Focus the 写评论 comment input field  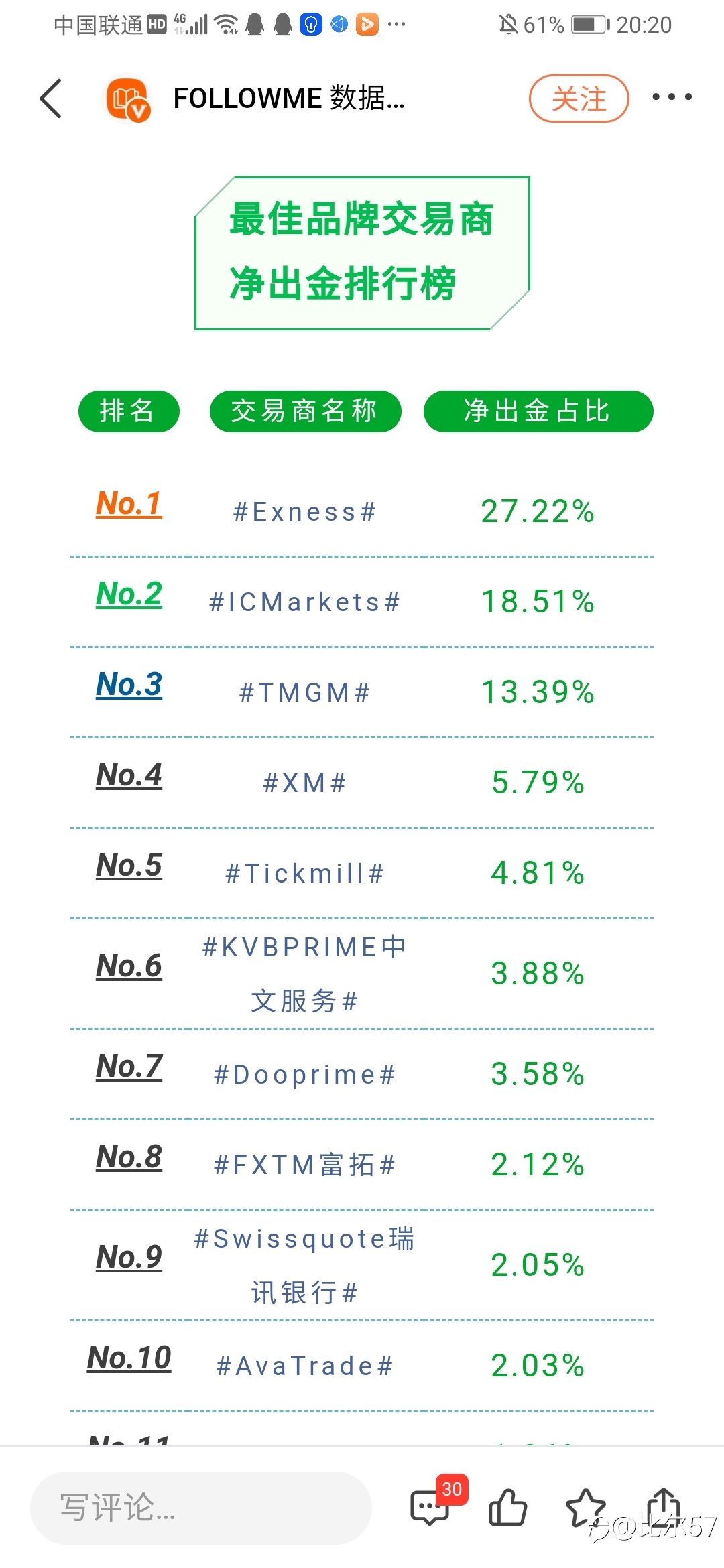[x=201, y=1508]
